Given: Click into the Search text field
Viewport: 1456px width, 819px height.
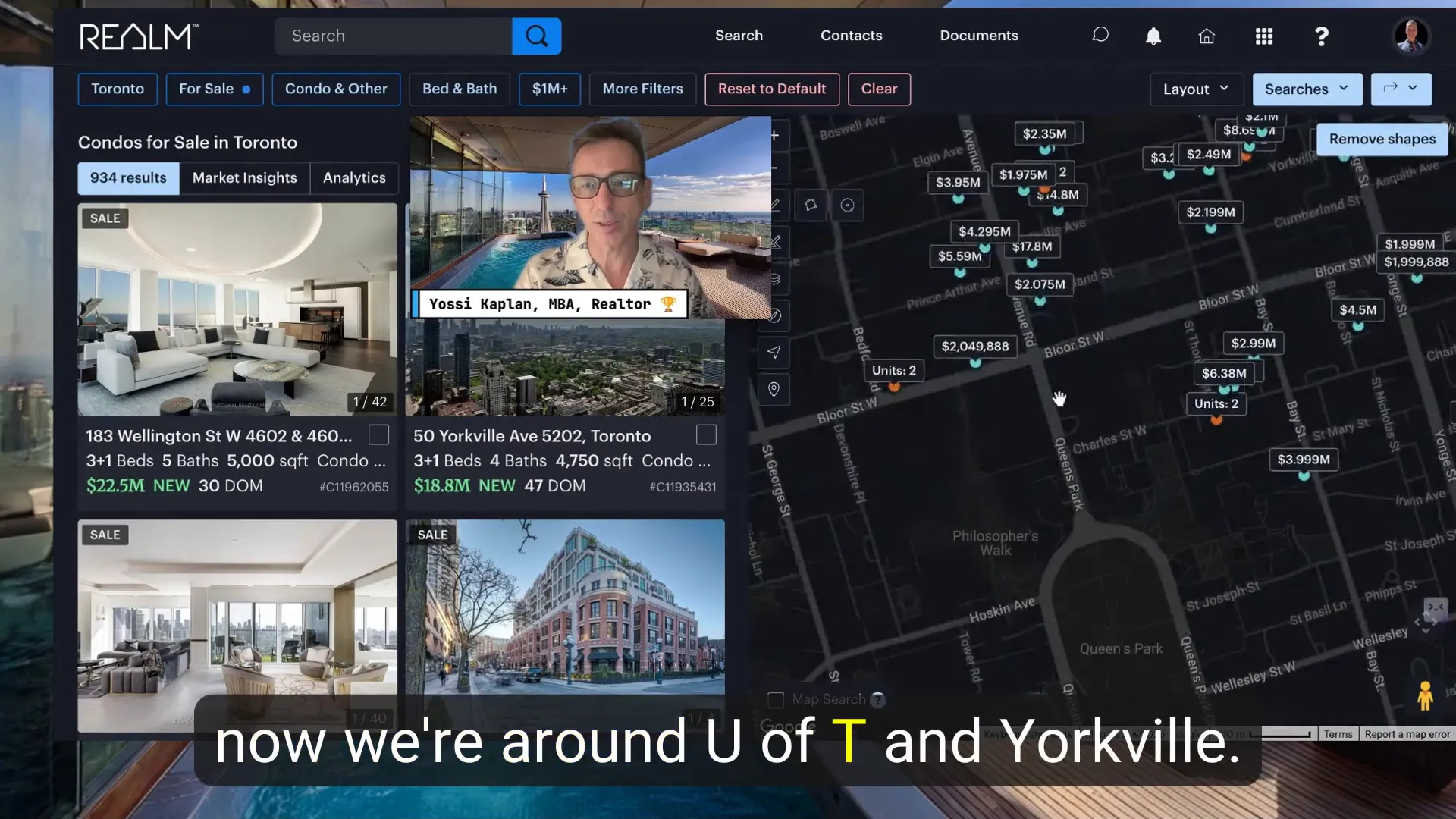Looking at the screenshot, I should [394, 36].
